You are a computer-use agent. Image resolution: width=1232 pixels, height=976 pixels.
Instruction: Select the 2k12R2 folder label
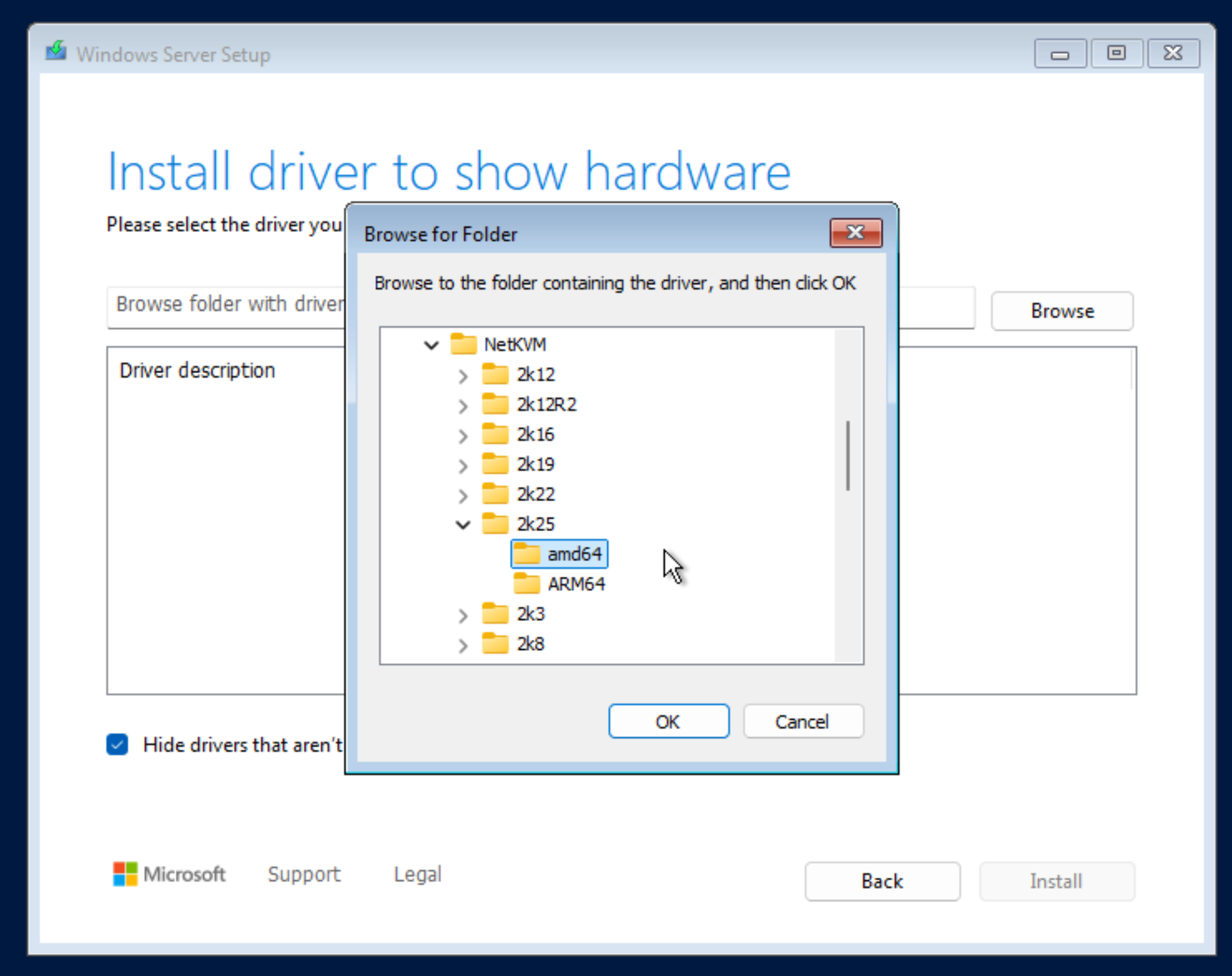pos(547,405)
